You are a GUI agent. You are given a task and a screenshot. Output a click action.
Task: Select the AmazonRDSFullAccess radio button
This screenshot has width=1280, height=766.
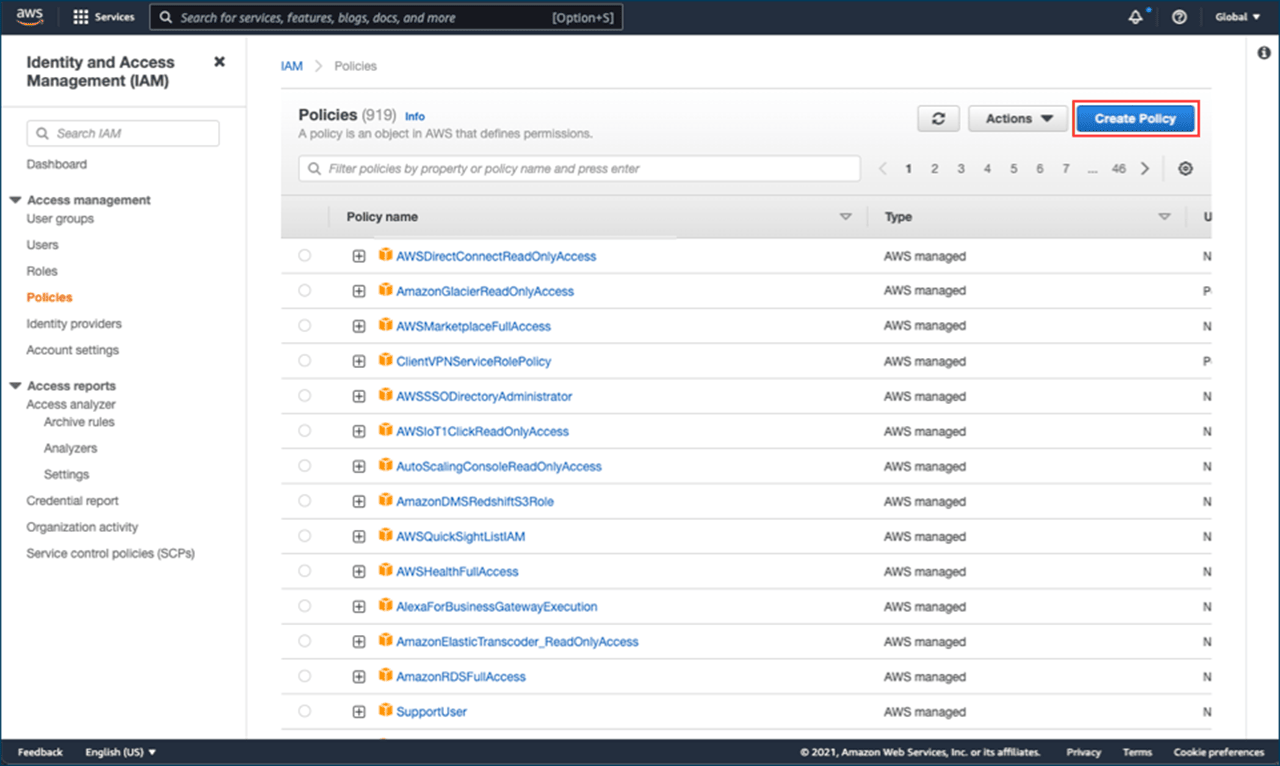pos(305,676)
